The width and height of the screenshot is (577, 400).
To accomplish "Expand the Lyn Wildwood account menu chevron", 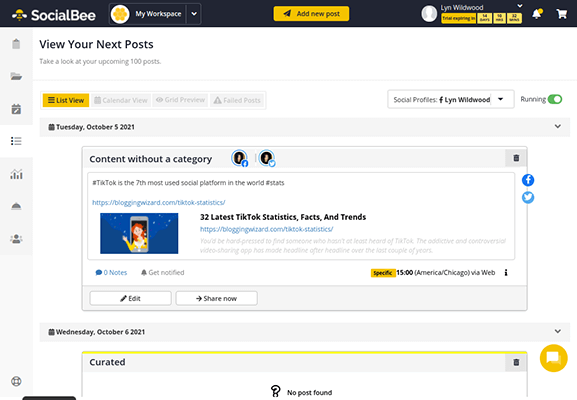I will 520,6.
